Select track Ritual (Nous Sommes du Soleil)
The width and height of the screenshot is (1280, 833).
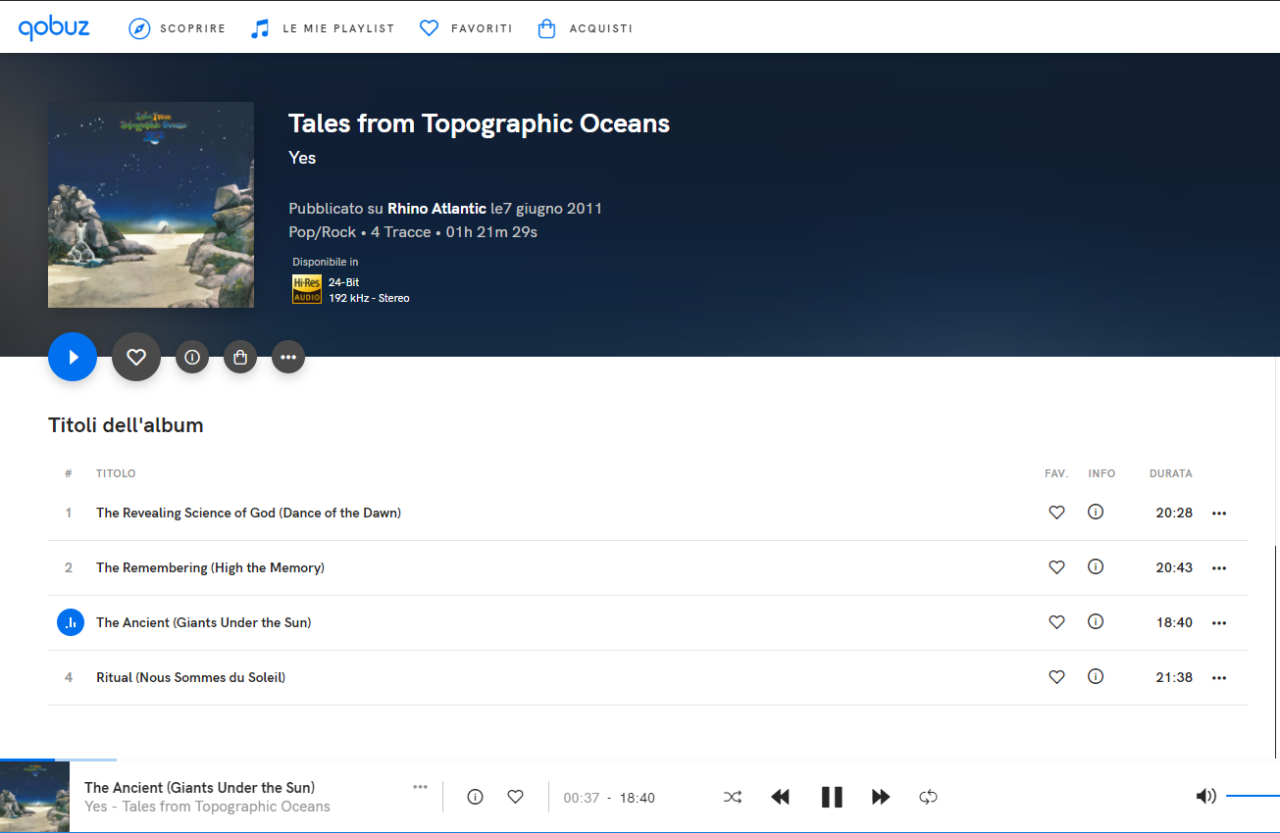(x=191, y=678)
